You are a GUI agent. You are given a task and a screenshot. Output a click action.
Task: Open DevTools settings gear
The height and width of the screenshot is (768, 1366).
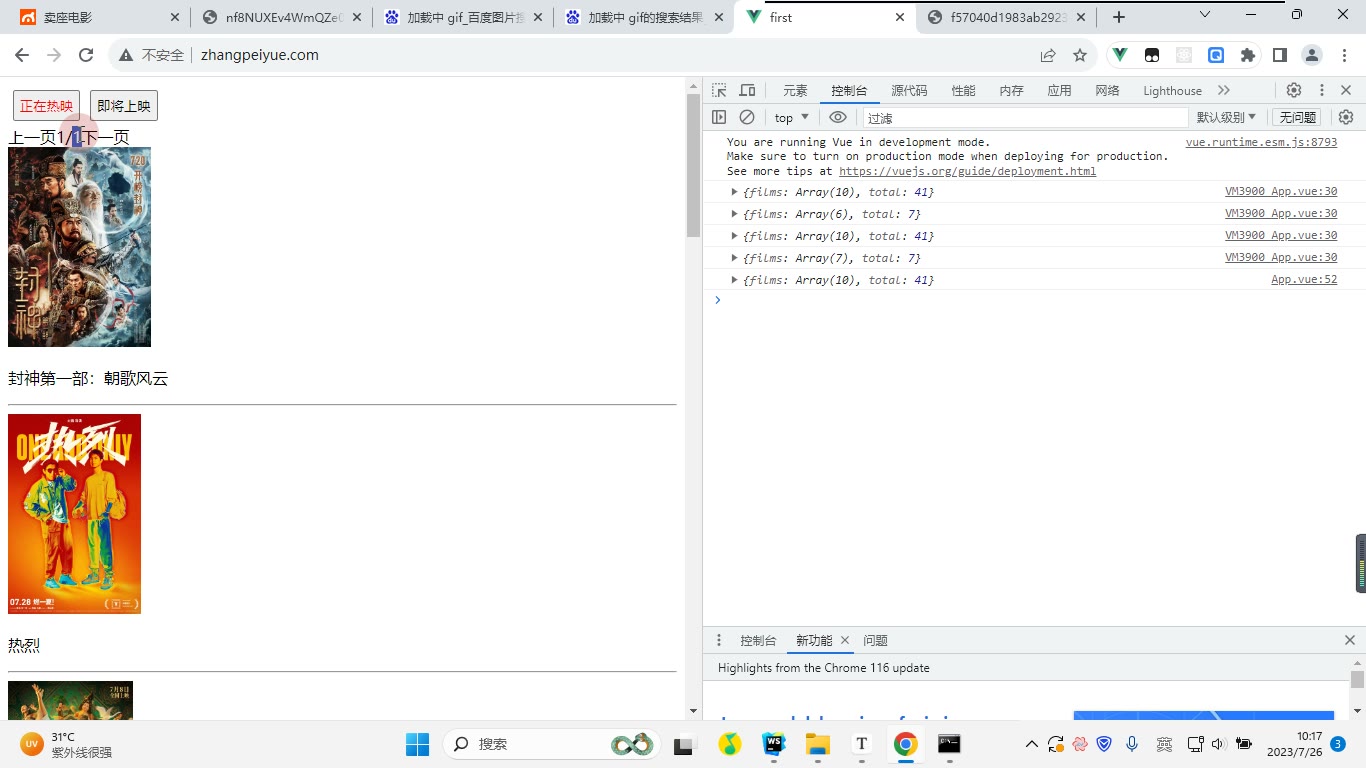[x=1294, y=90]
